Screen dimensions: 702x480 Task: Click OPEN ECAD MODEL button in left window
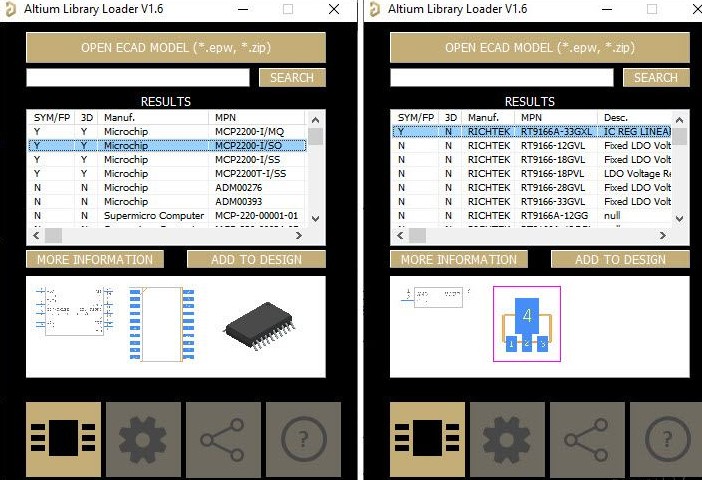pos(176,47)
